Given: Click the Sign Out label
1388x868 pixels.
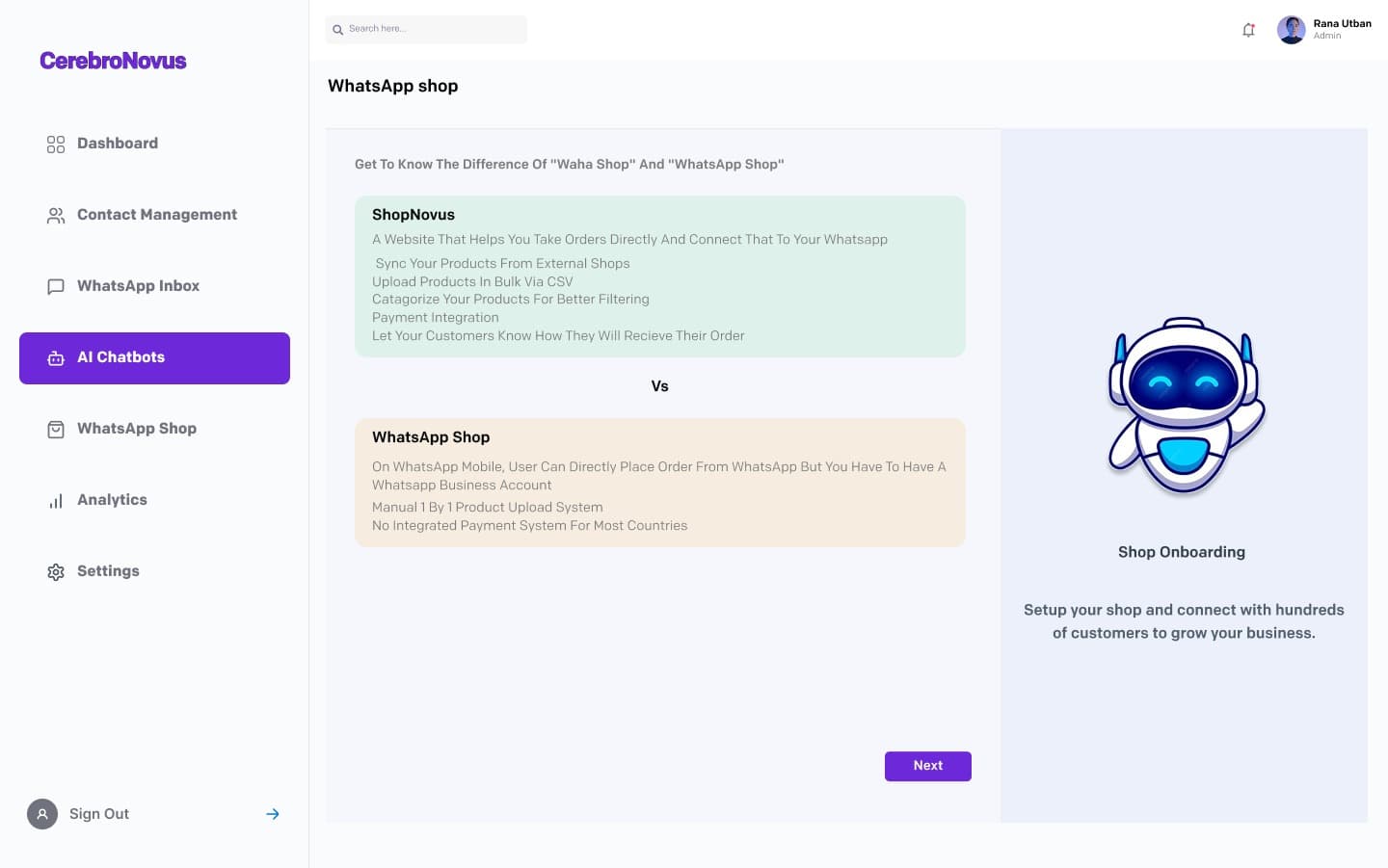Looking at the screenshot, I should pos(98,814).
